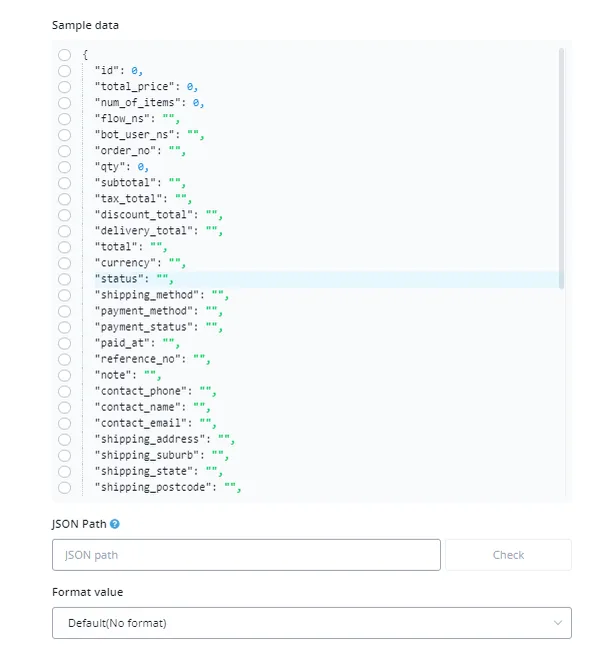This screenshot has width=613, height=672.
Task: Pick the radio button next to "status"
Action: (64, 279)
